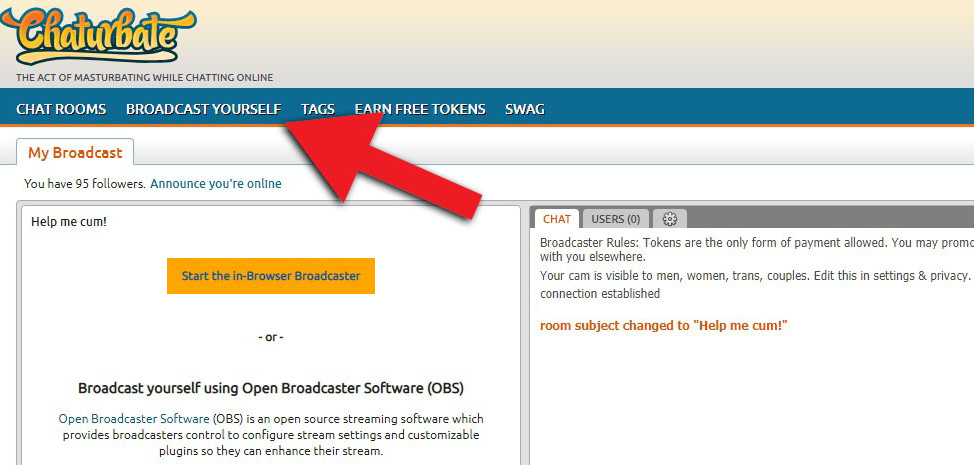Open the SWAG menu item
This screenshot has height=465, width=974.
click(x=525, y=109)
